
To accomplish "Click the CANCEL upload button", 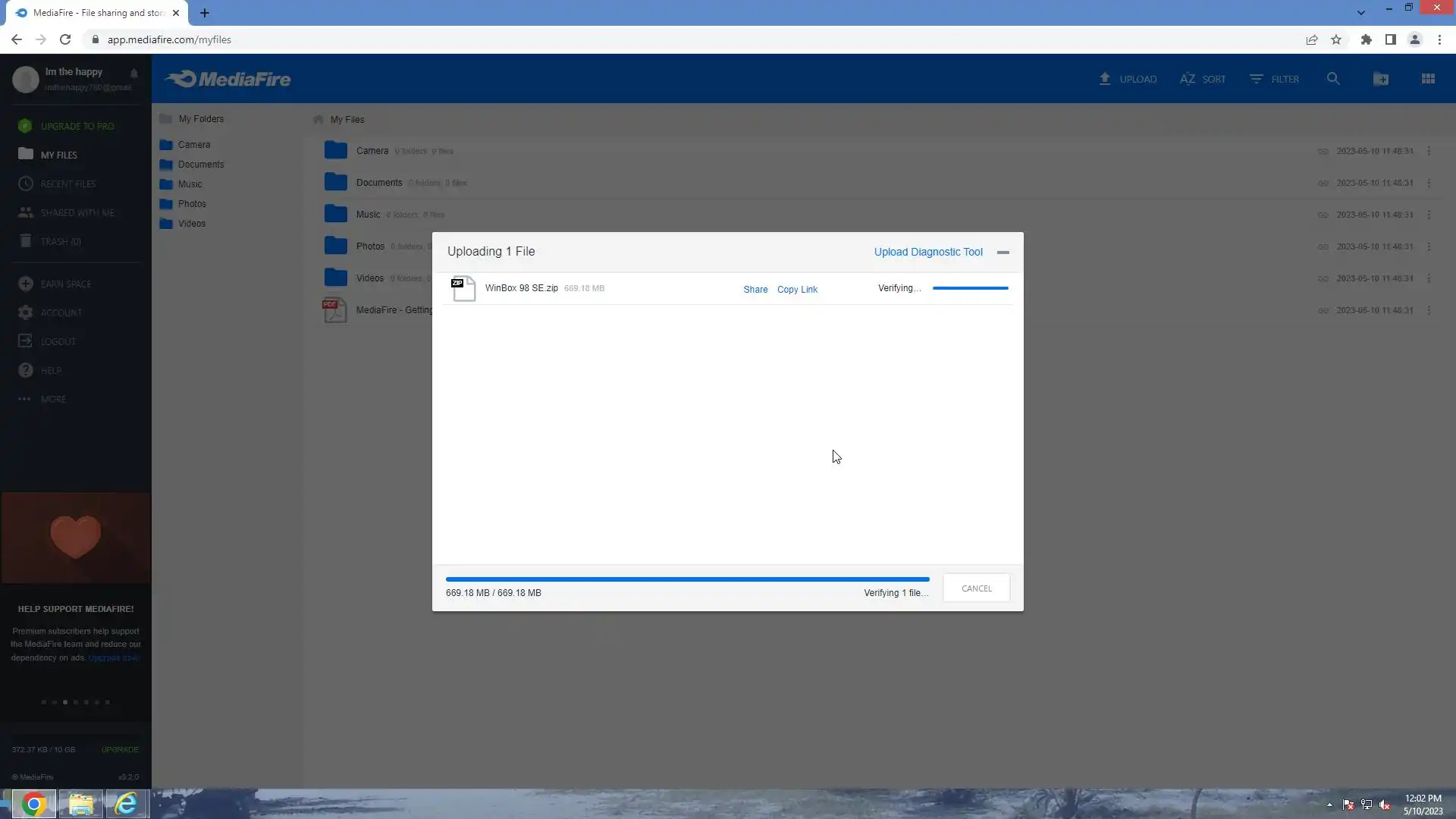I will [976, 588].
